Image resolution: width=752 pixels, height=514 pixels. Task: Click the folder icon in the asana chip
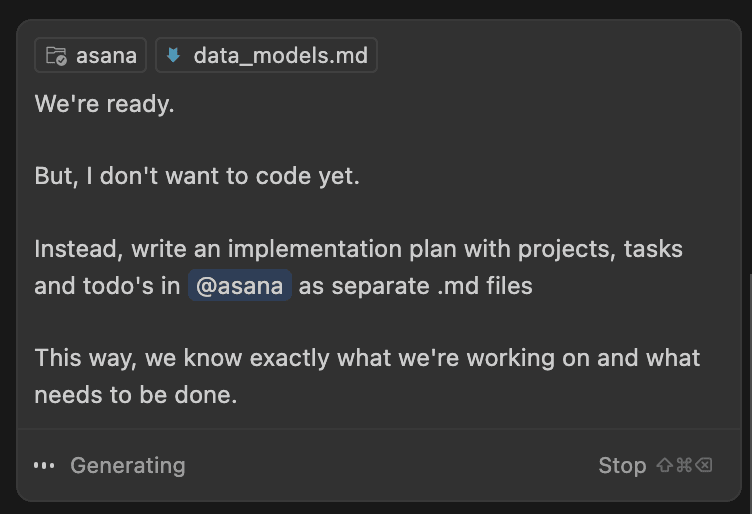56,56
